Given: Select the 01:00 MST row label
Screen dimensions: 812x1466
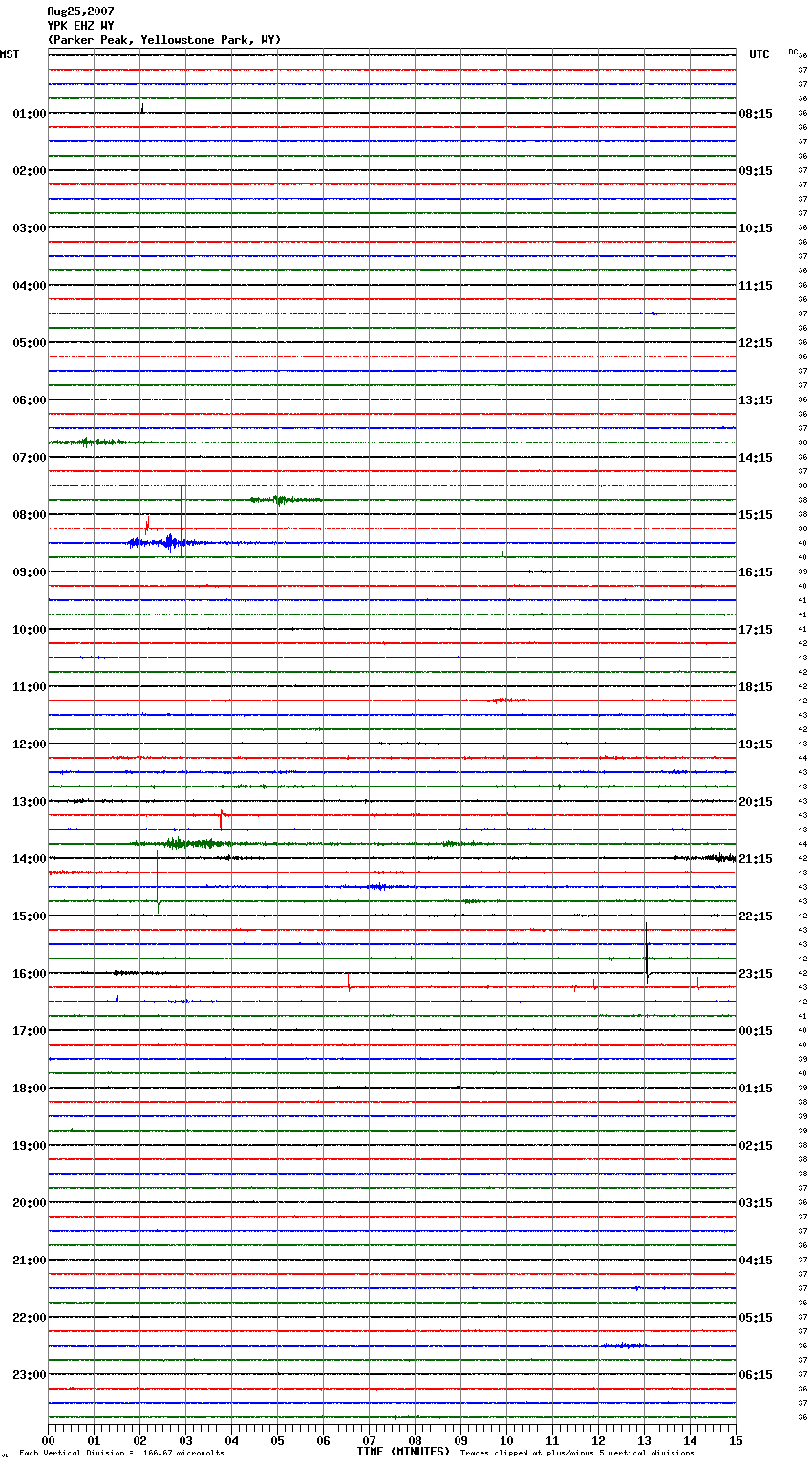Looking at the screenshot, I should (30, 114).
